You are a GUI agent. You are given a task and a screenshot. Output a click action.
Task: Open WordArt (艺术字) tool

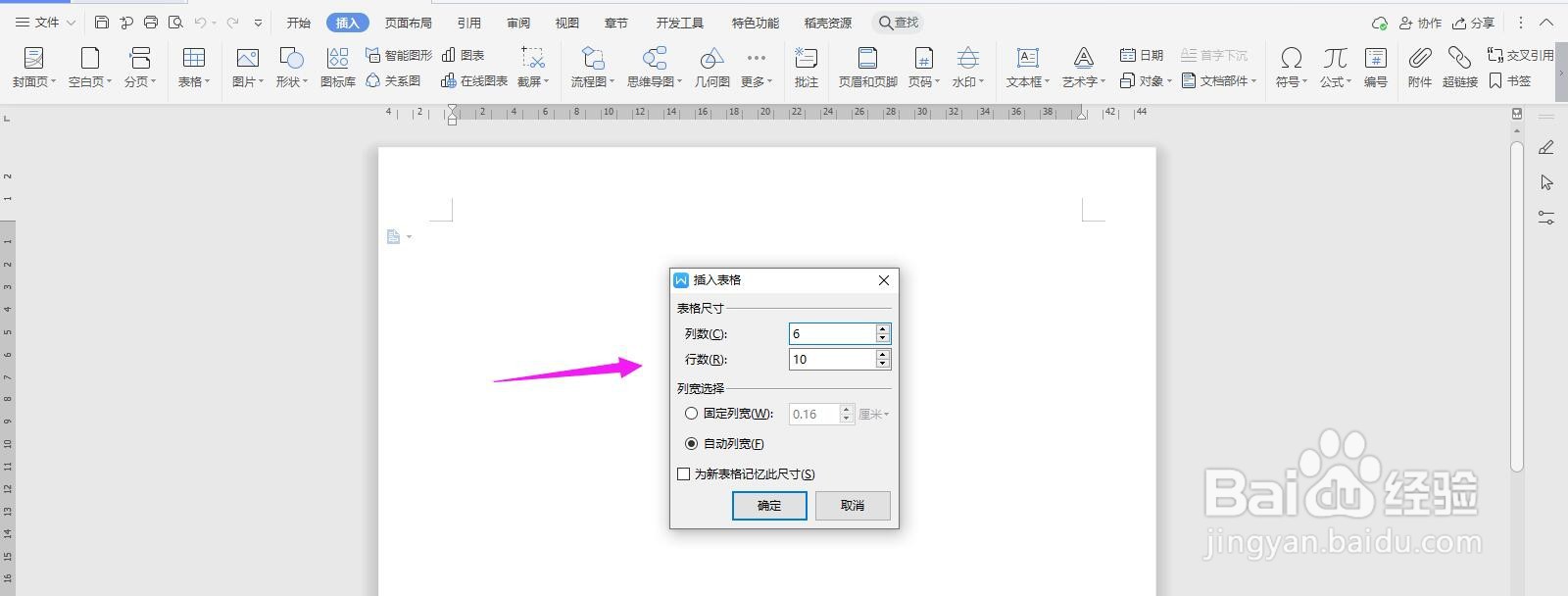[1084, 67]
